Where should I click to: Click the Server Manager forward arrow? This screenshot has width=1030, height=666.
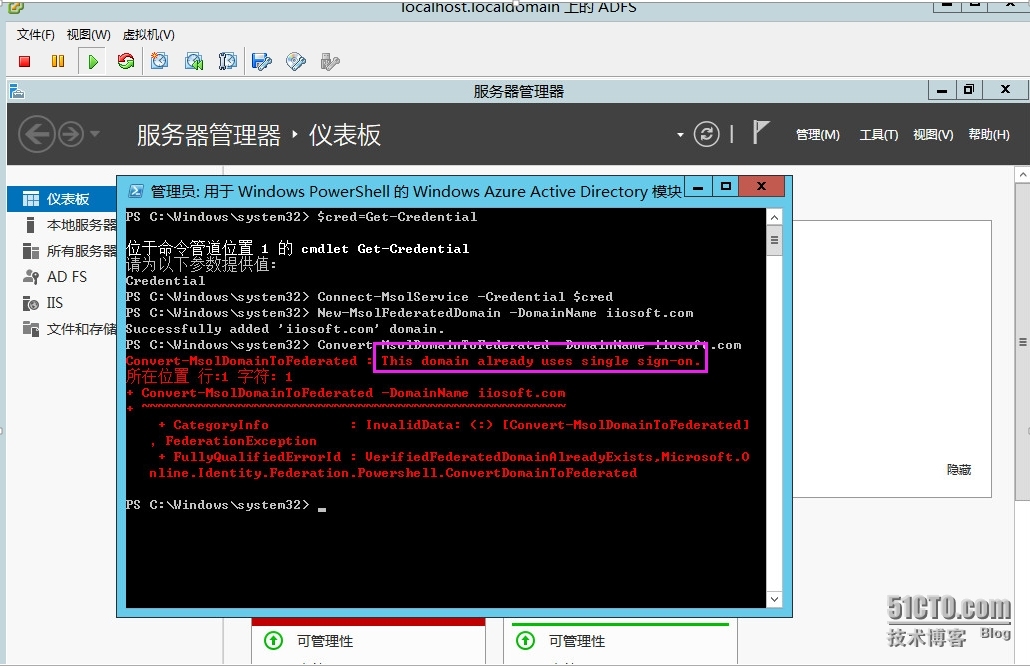point(71,134)
